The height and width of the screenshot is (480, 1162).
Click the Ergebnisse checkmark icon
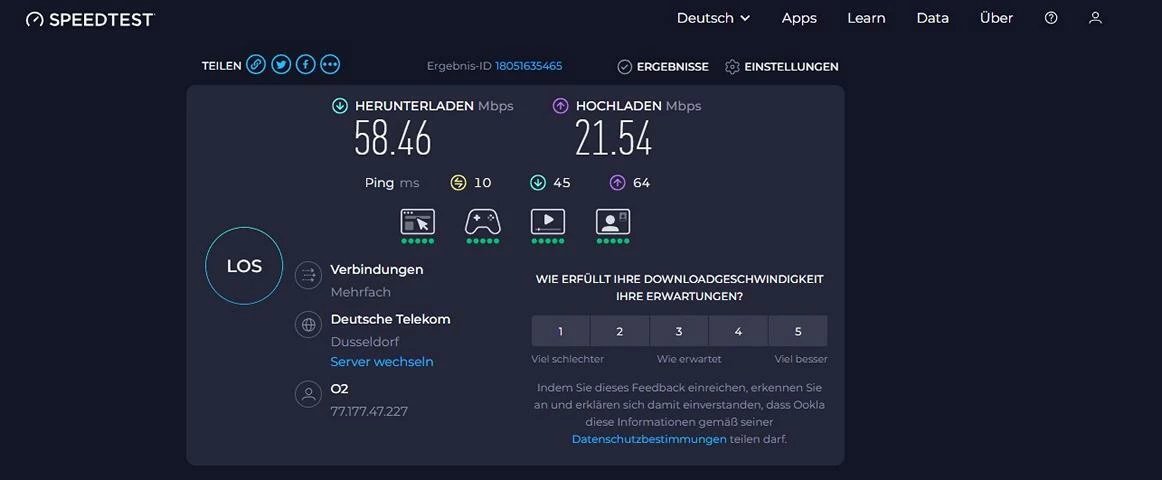[x=625, y=67]
